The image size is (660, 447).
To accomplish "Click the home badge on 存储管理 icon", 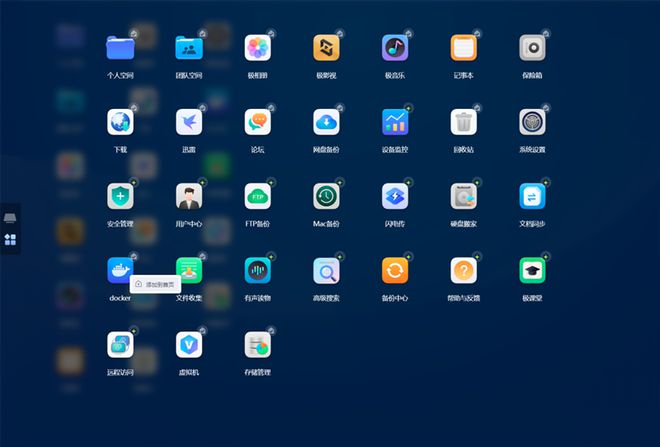I will point(271,331).
